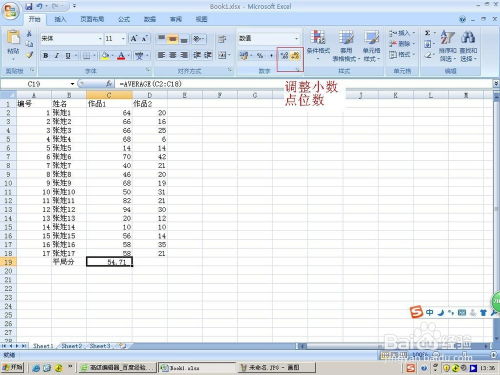Viewport: 500px width, 375px height.
Task: Click Internet Explorer quick launch icon
Action: coord(36,368)
